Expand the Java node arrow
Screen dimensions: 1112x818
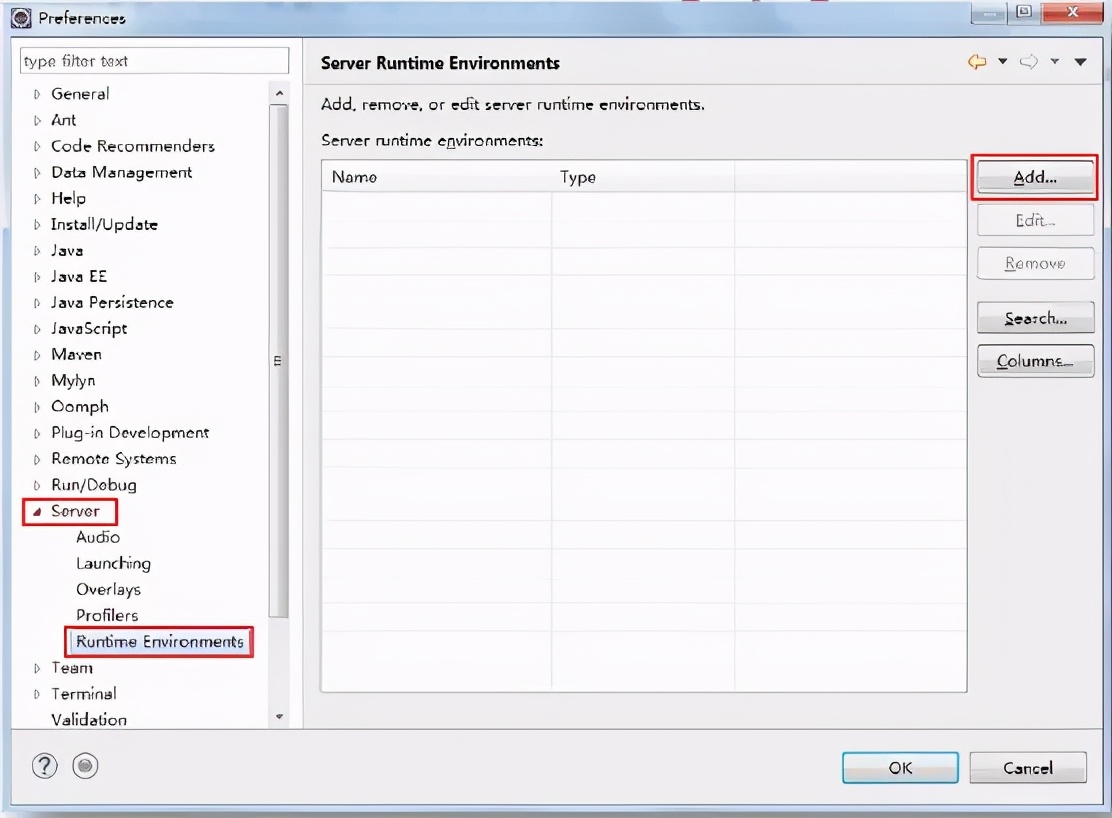pyautogui.click(x=37, y=251)
